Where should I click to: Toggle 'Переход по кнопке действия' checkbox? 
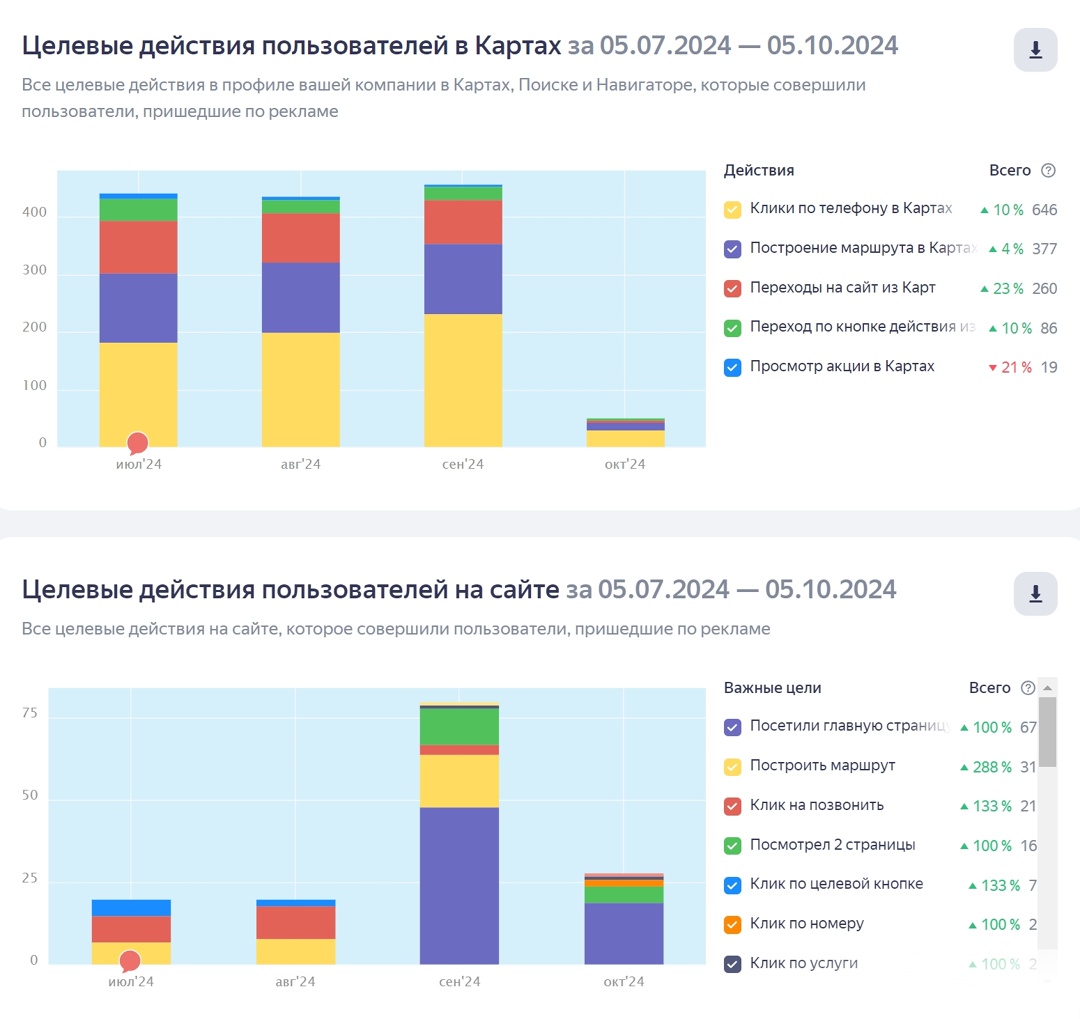[732, 328]
